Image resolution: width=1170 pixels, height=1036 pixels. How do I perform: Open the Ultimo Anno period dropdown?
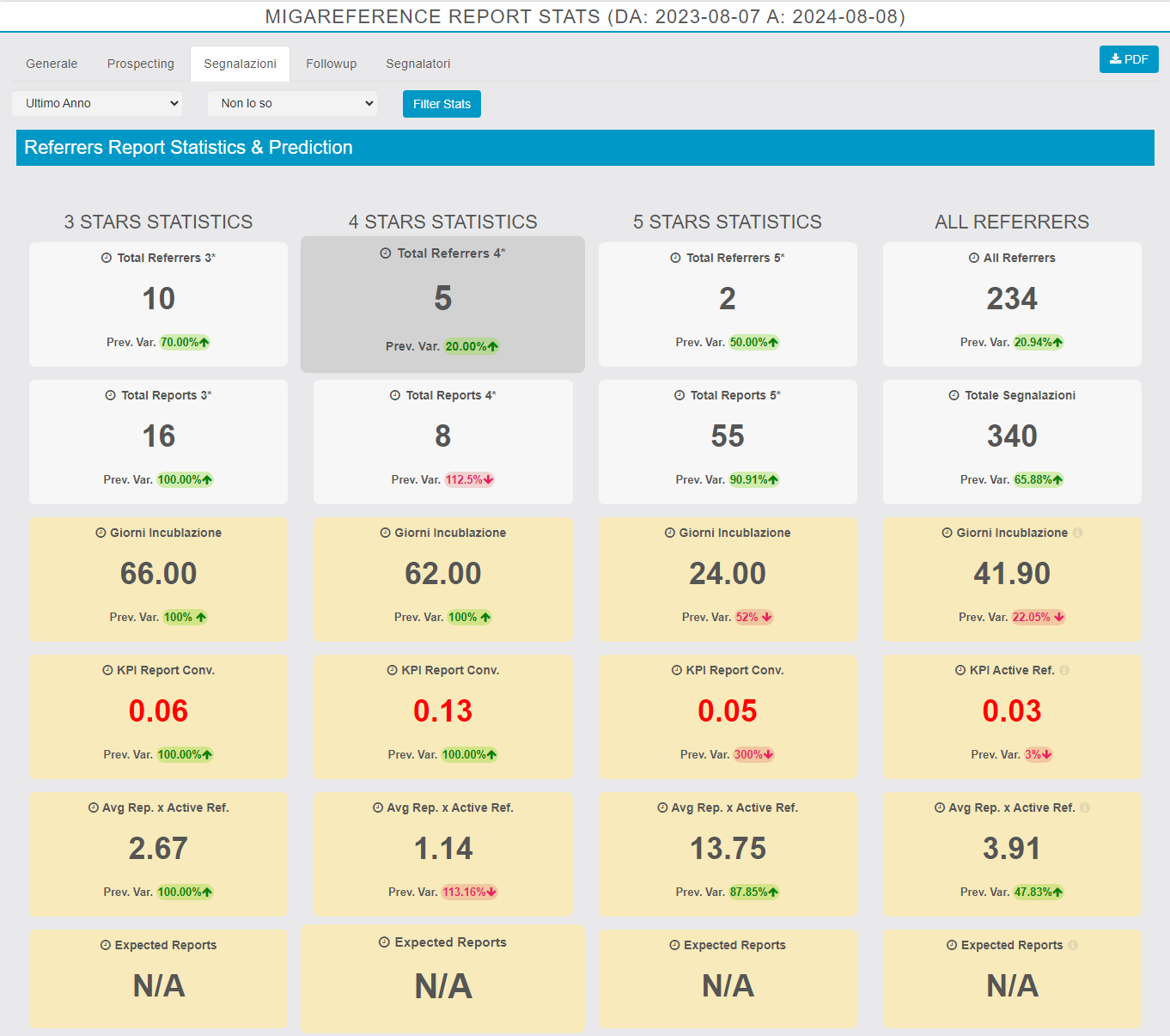tap(97, 103)
